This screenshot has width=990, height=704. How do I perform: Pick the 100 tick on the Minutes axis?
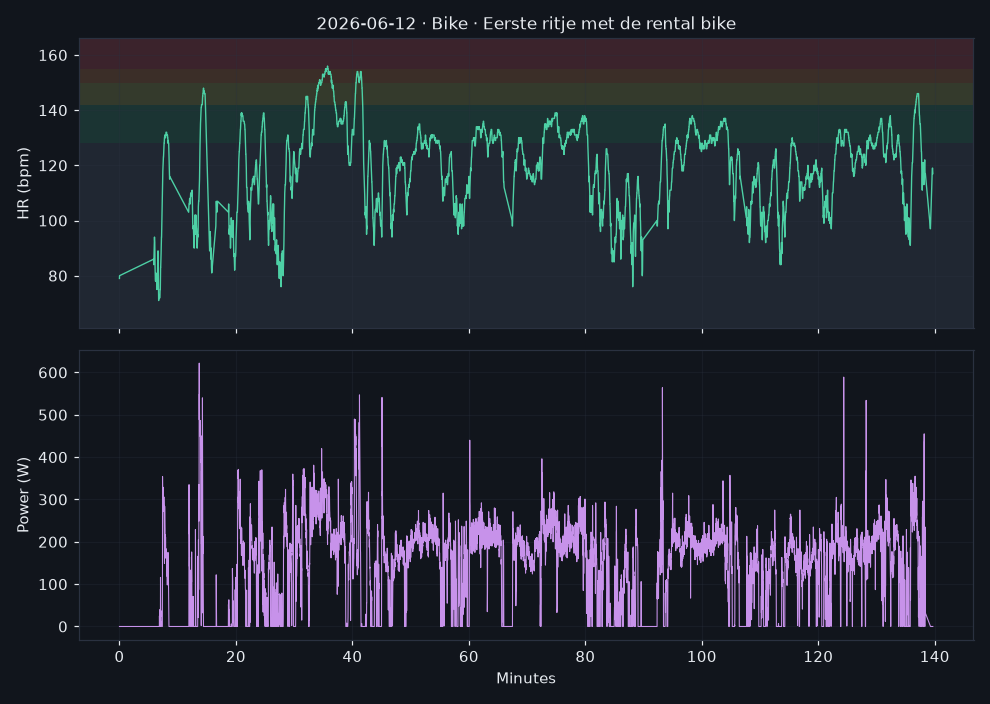coord(702,657)
